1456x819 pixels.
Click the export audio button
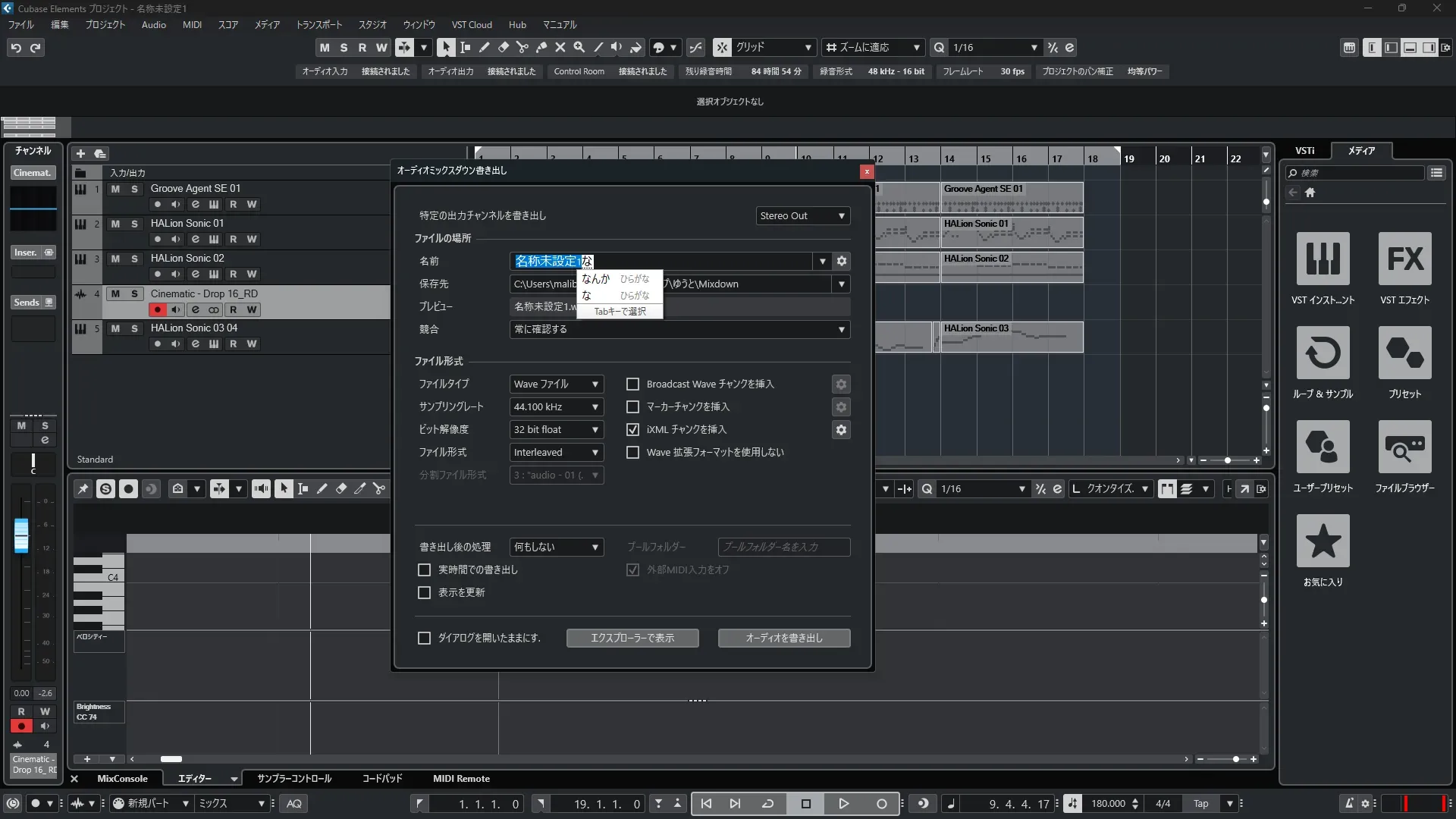click(783, 639)
